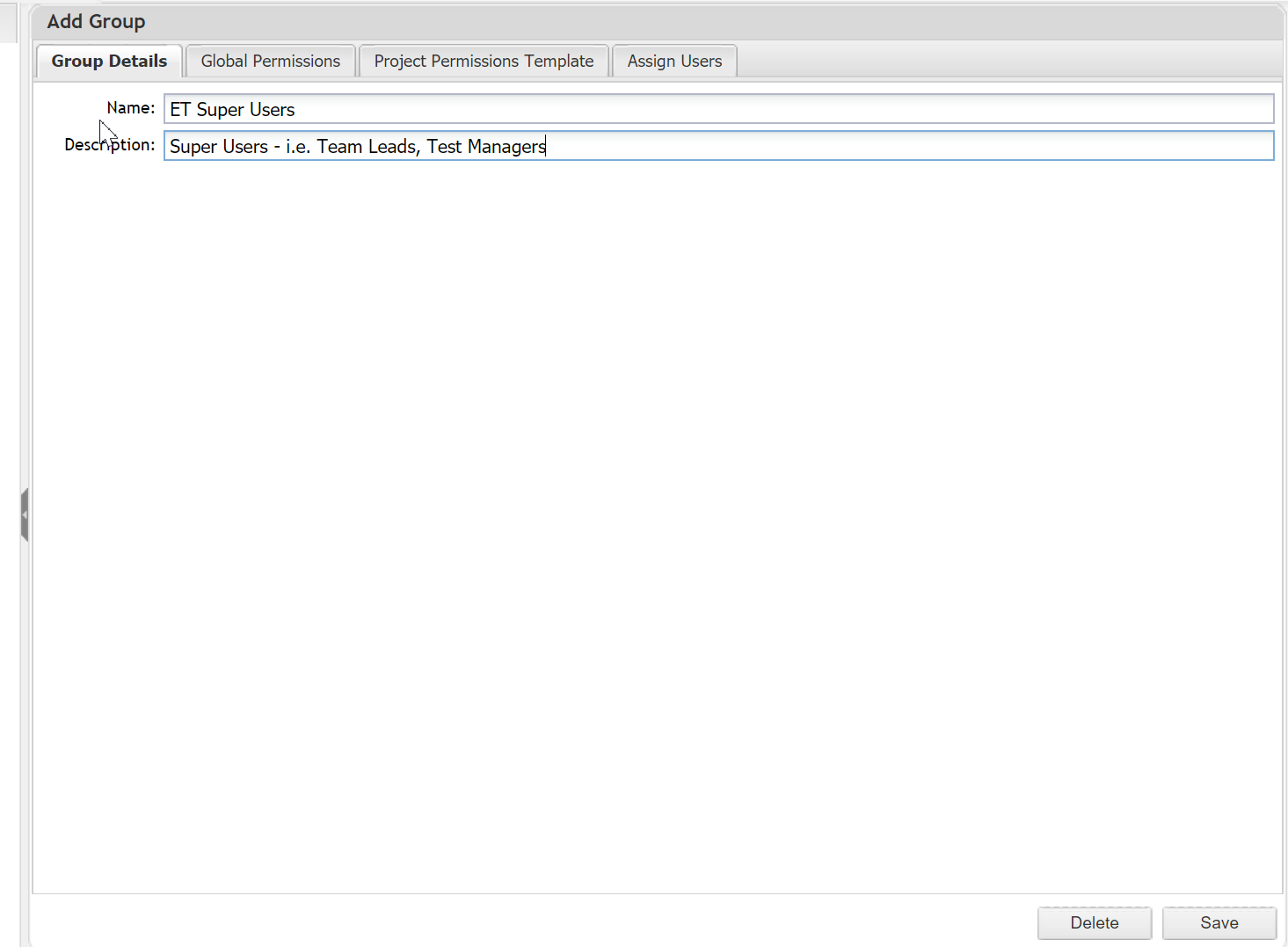The height and width of the screenshot is (947, 1288).
Task: Click 'Users' in the Name field text
Action: click(272, 110)
